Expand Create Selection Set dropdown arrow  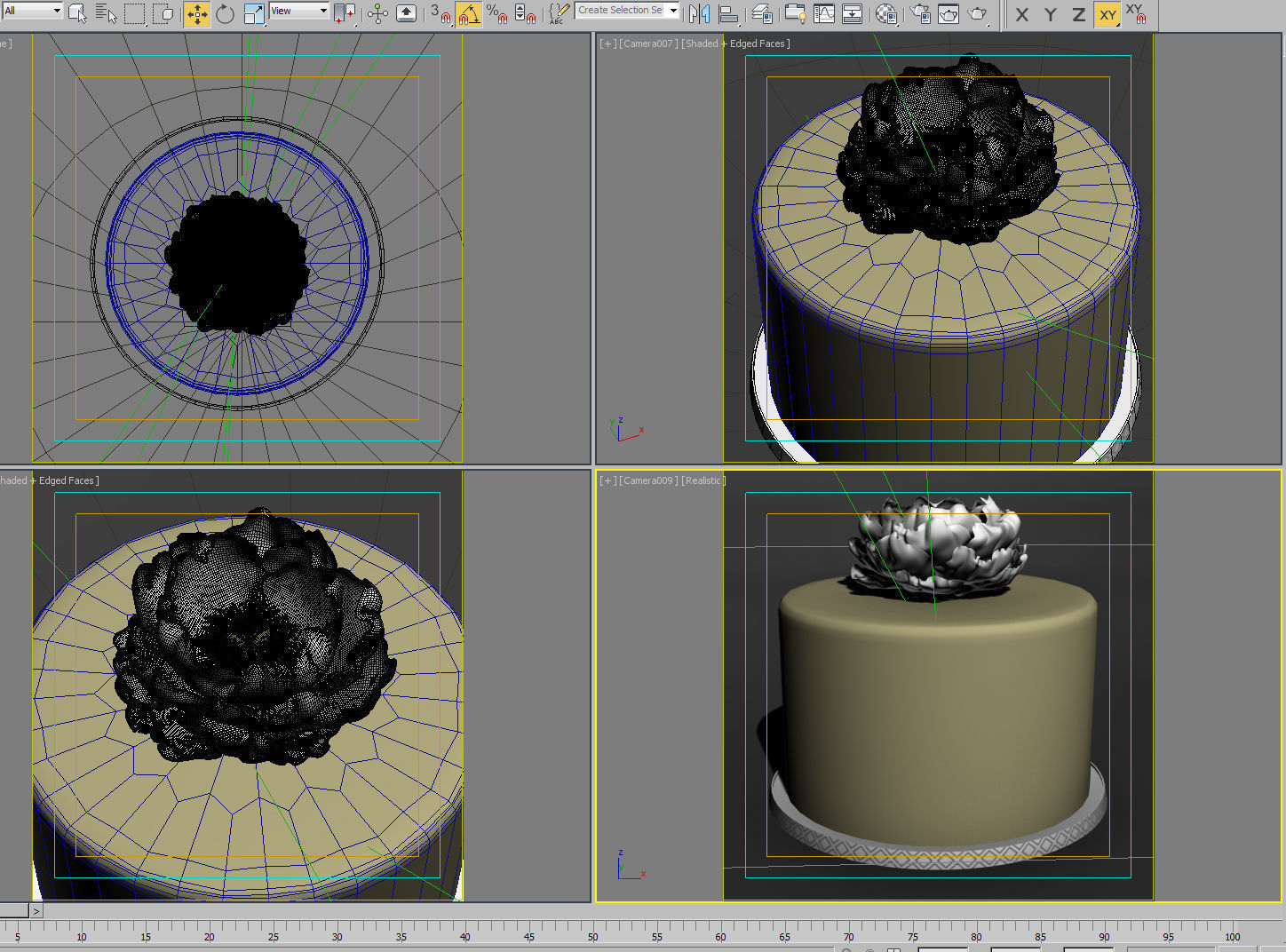pyautogui.click(x=673, y=11)
